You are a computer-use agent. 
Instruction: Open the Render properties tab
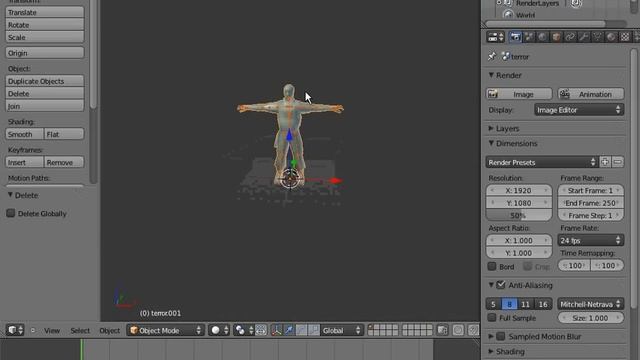(x=515, y=37)
